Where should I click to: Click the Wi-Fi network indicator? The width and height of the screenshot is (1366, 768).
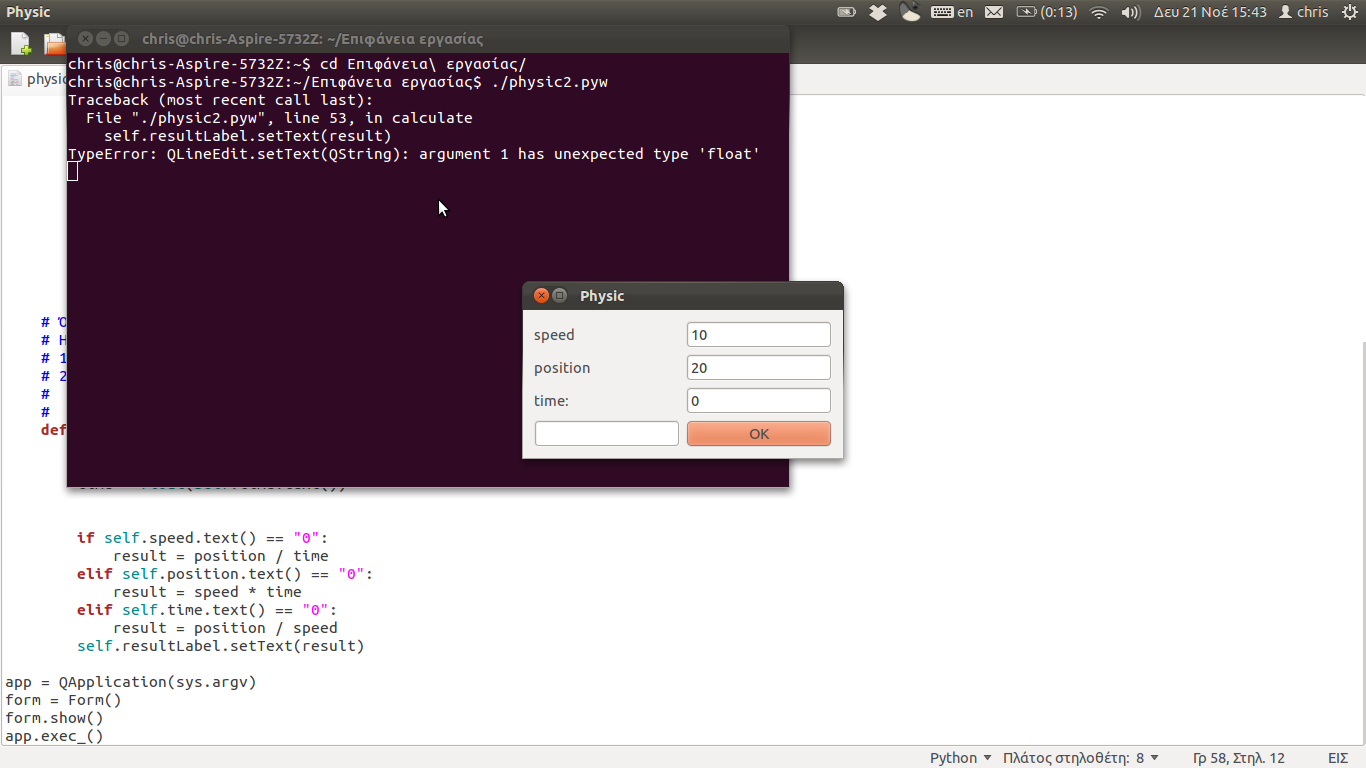tap(1099, 12)
